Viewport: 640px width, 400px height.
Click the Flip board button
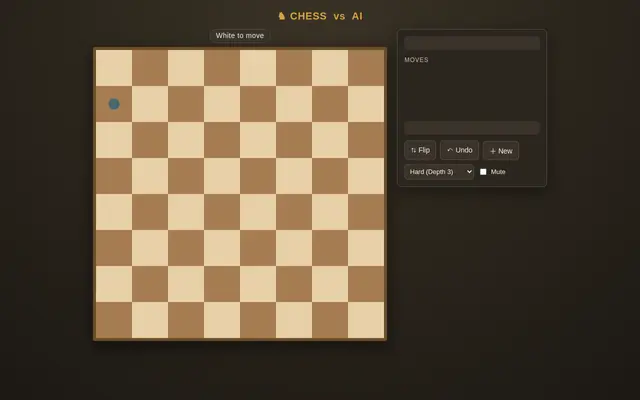[x=420, y=150]
